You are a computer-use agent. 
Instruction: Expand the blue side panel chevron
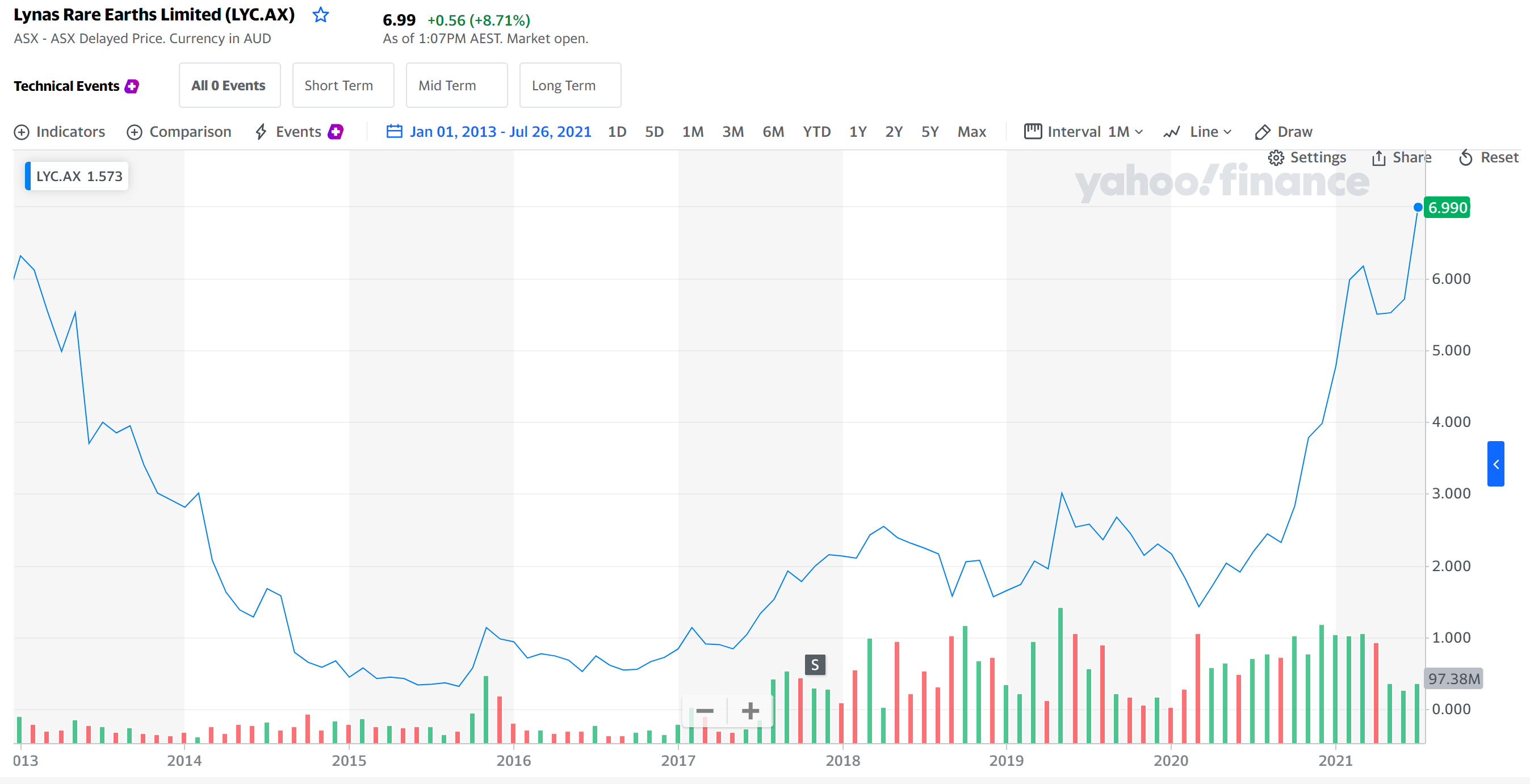pyautogui.click(x=1495, y=464)
